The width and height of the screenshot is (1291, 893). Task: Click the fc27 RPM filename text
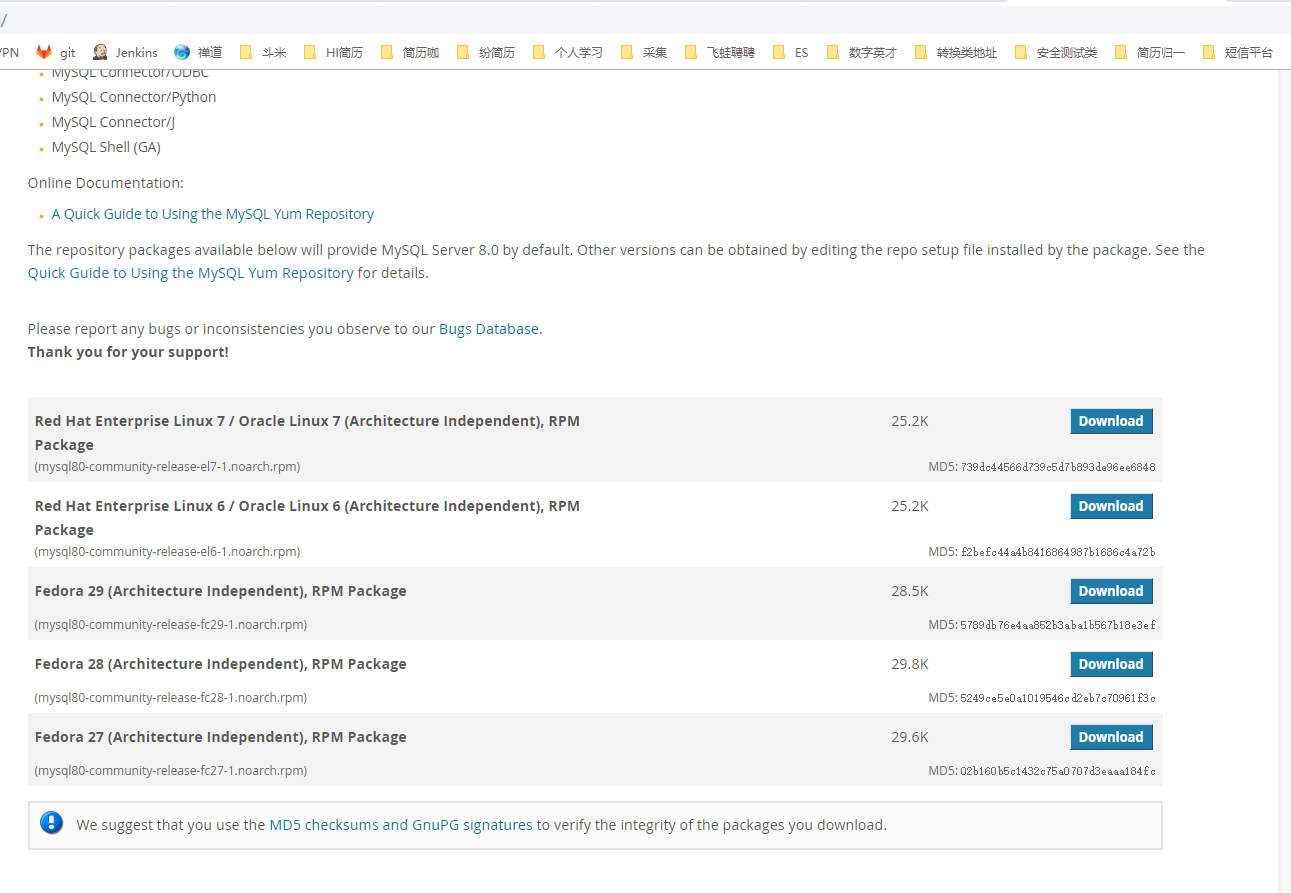[171, 771]
